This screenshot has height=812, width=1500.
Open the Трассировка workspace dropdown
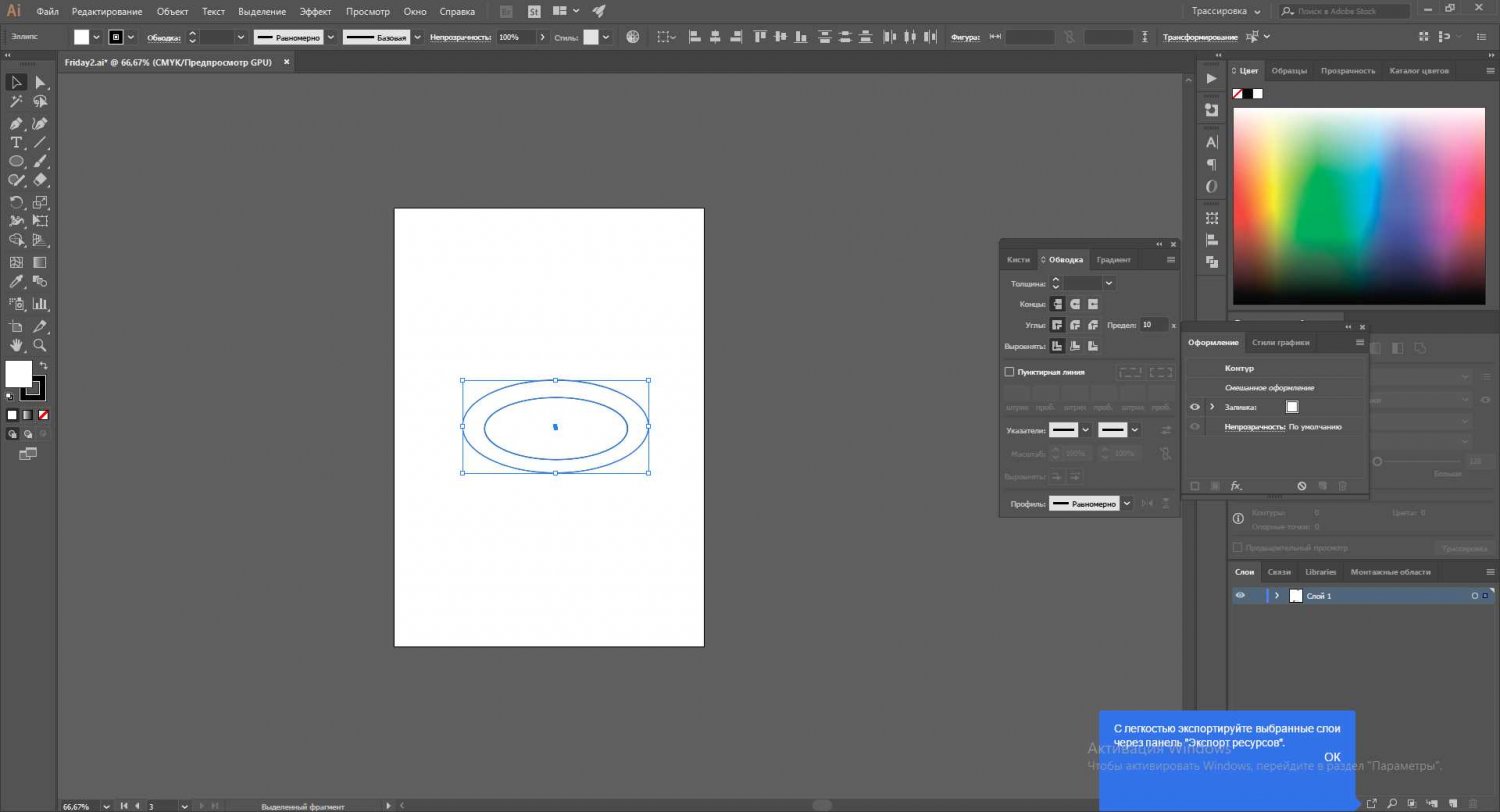(1226, 11)
